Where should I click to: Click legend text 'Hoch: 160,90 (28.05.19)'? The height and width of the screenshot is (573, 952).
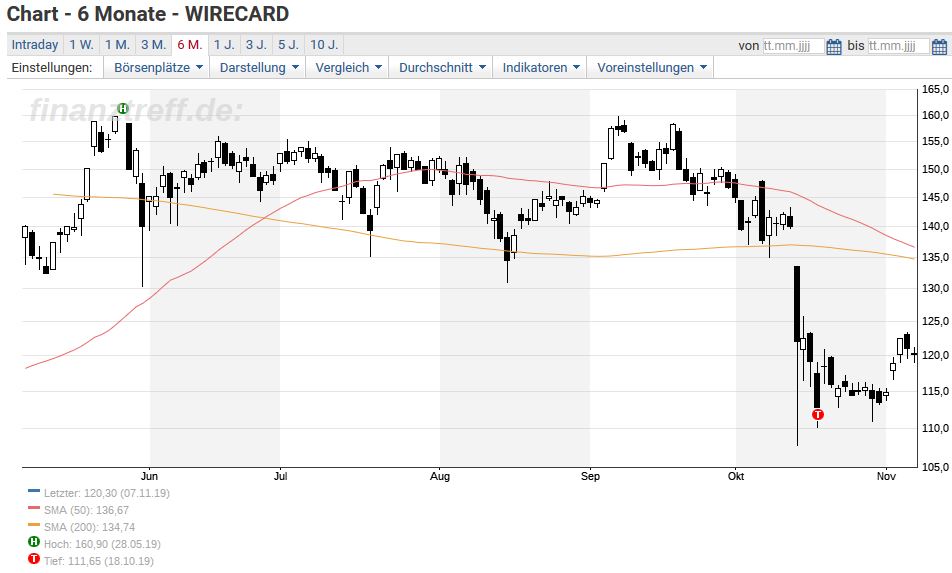tap(102, 544)
